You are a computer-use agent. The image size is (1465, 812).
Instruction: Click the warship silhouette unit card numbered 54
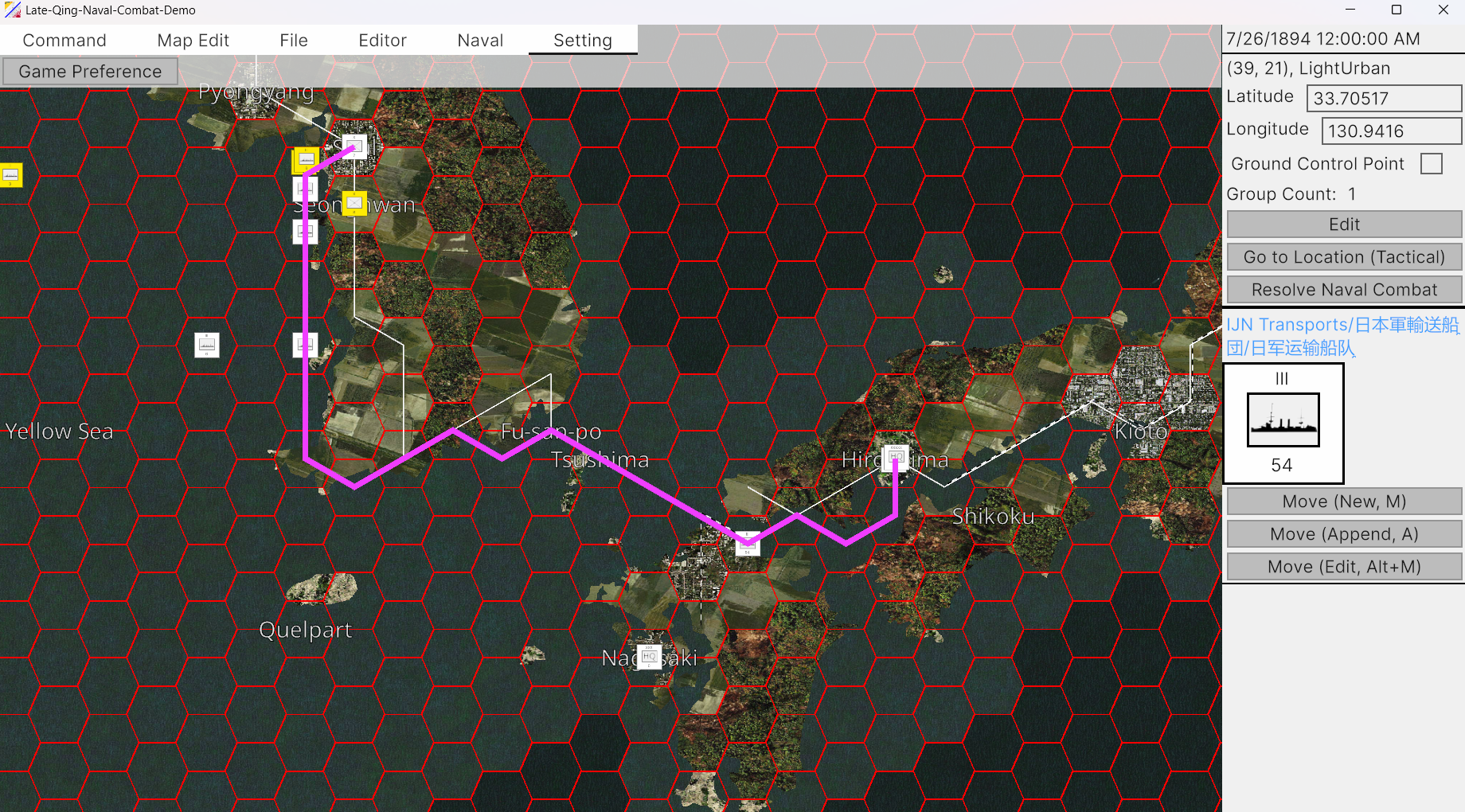pos(1283,424)
